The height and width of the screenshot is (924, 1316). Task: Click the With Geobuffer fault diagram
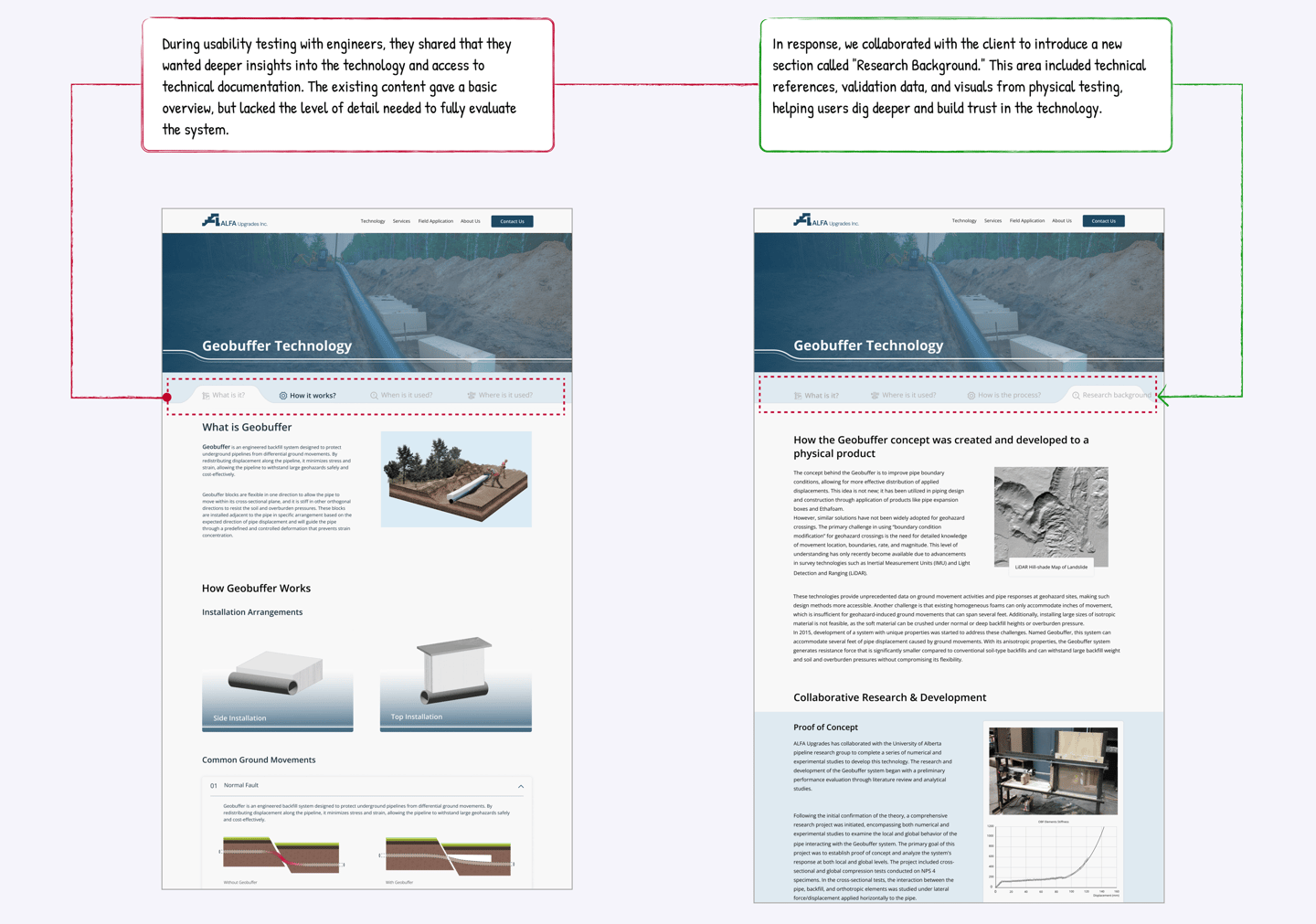(448, 855)
